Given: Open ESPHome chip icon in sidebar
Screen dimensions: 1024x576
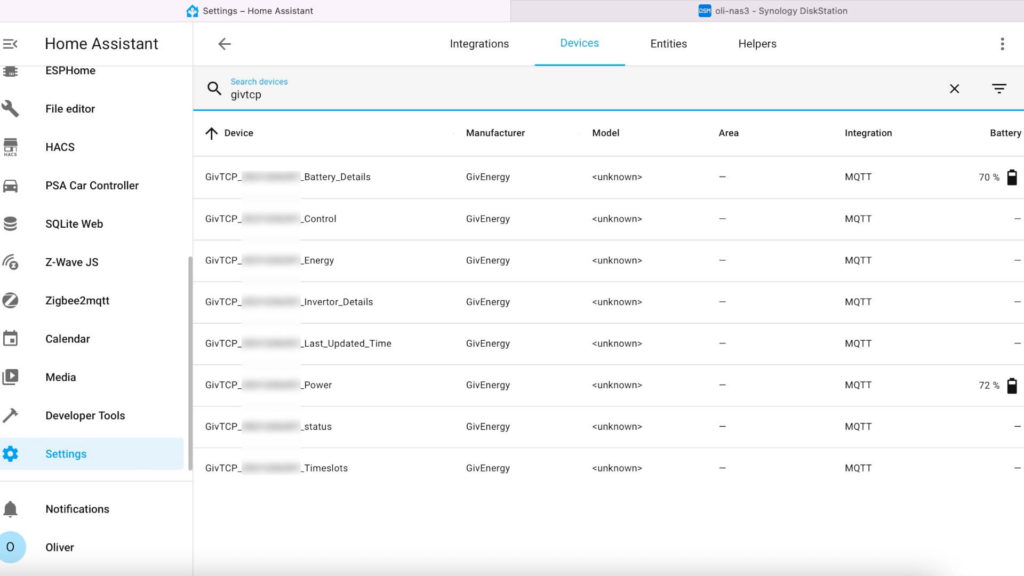Looking at the screenshot, I should point(10,71).
